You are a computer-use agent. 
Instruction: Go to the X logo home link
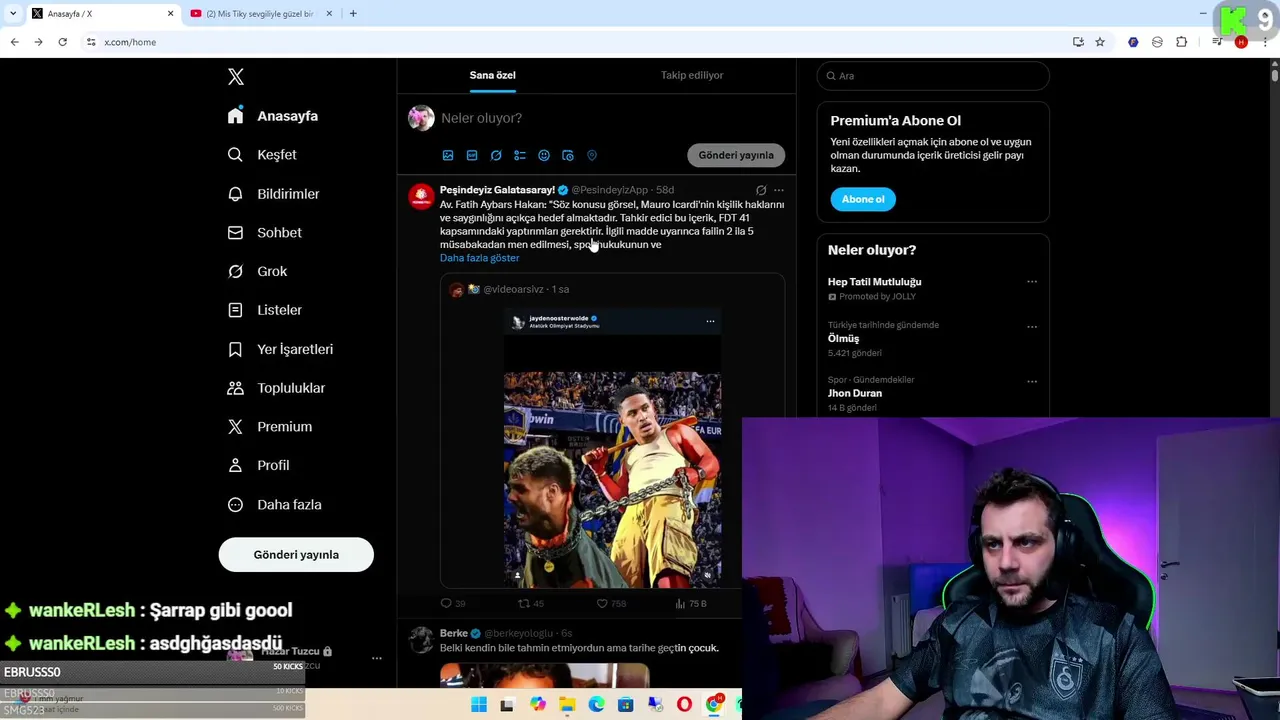pyautogui.click(x=236, y=77)
